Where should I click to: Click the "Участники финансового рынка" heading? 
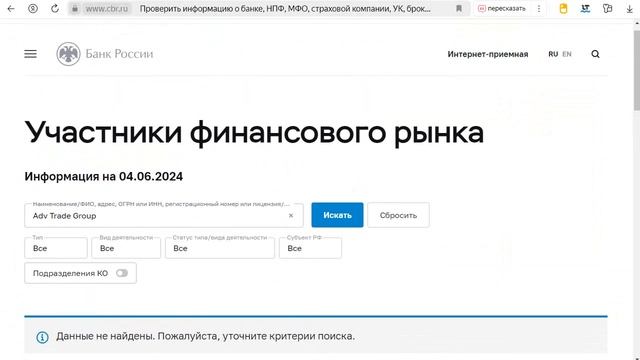(x=254, y=133)
